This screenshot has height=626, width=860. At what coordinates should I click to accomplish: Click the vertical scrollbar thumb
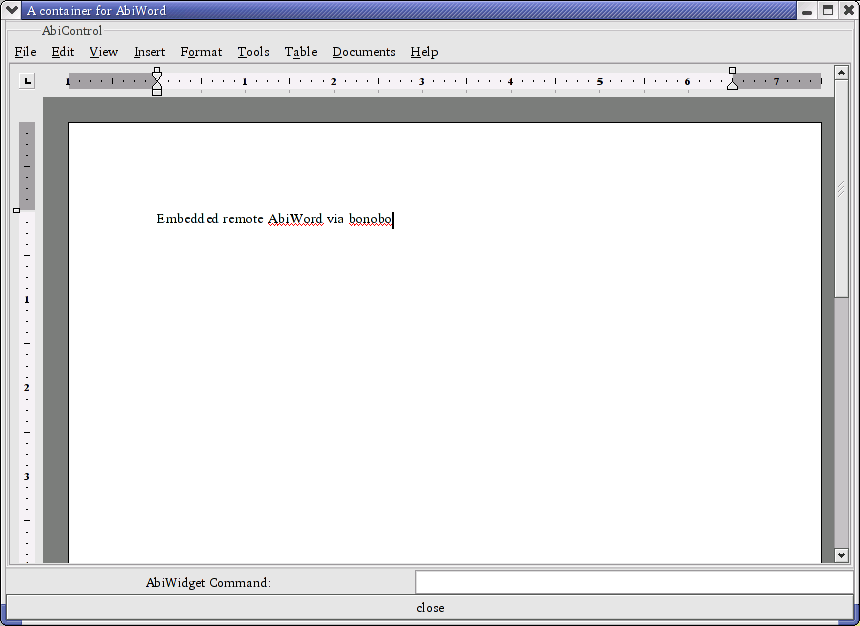pos(841,190)
